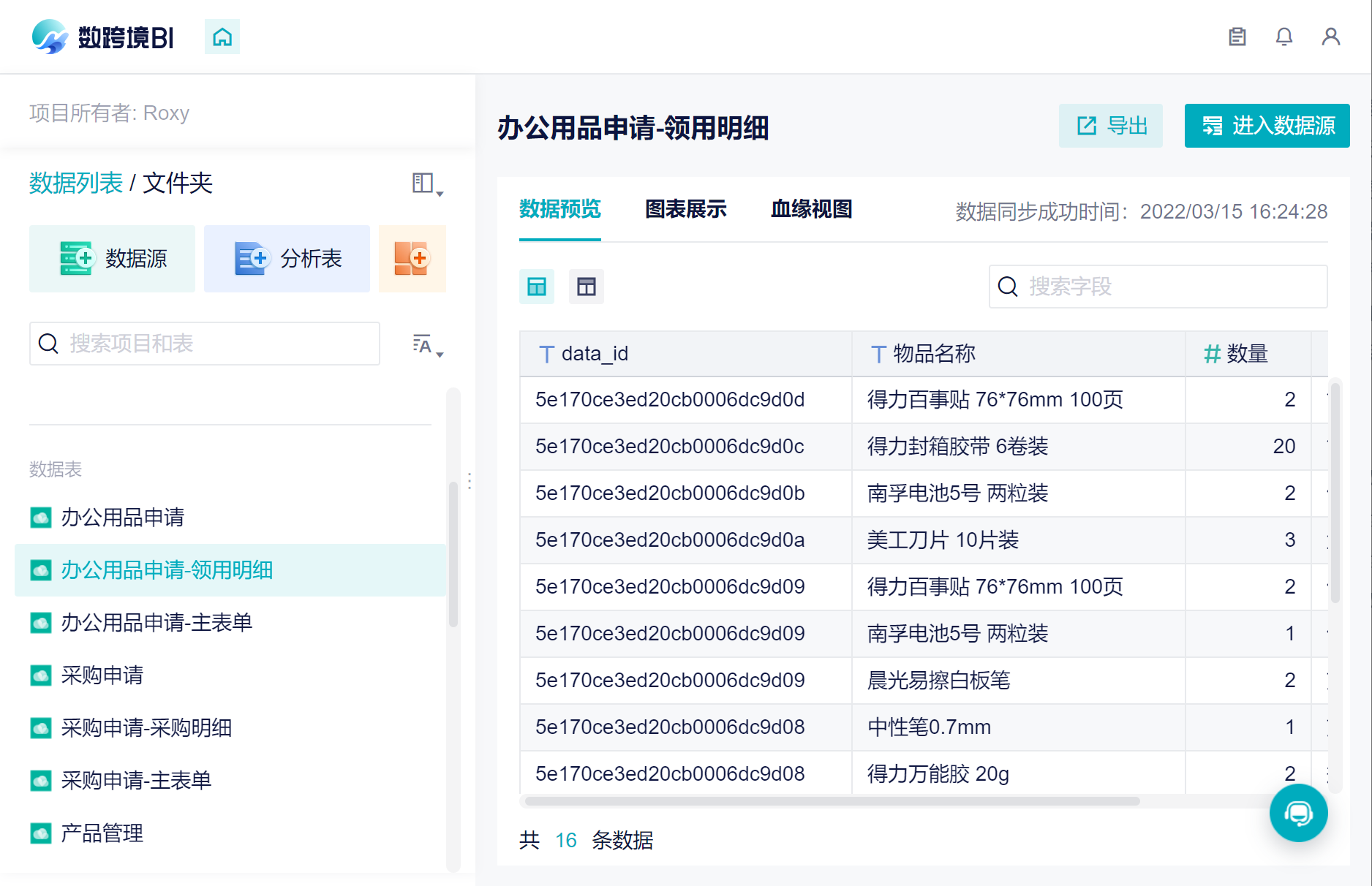Switch to the second table layout mode
This screenshot has width=1372, height=886.
pos(587,287)
